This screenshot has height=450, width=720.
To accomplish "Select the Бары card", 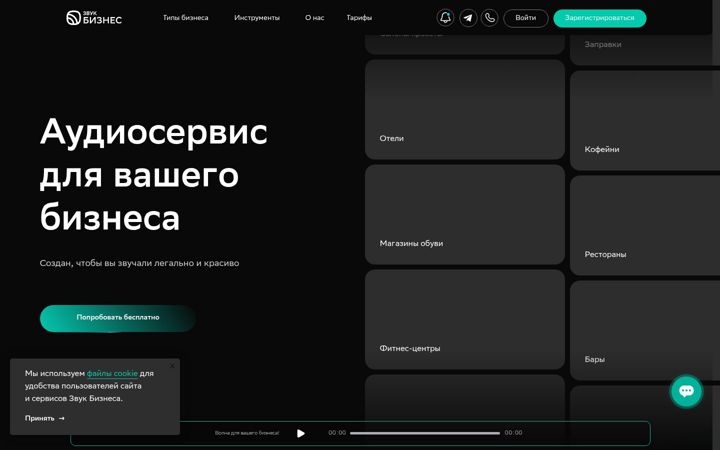I will (x=645, y=331).
